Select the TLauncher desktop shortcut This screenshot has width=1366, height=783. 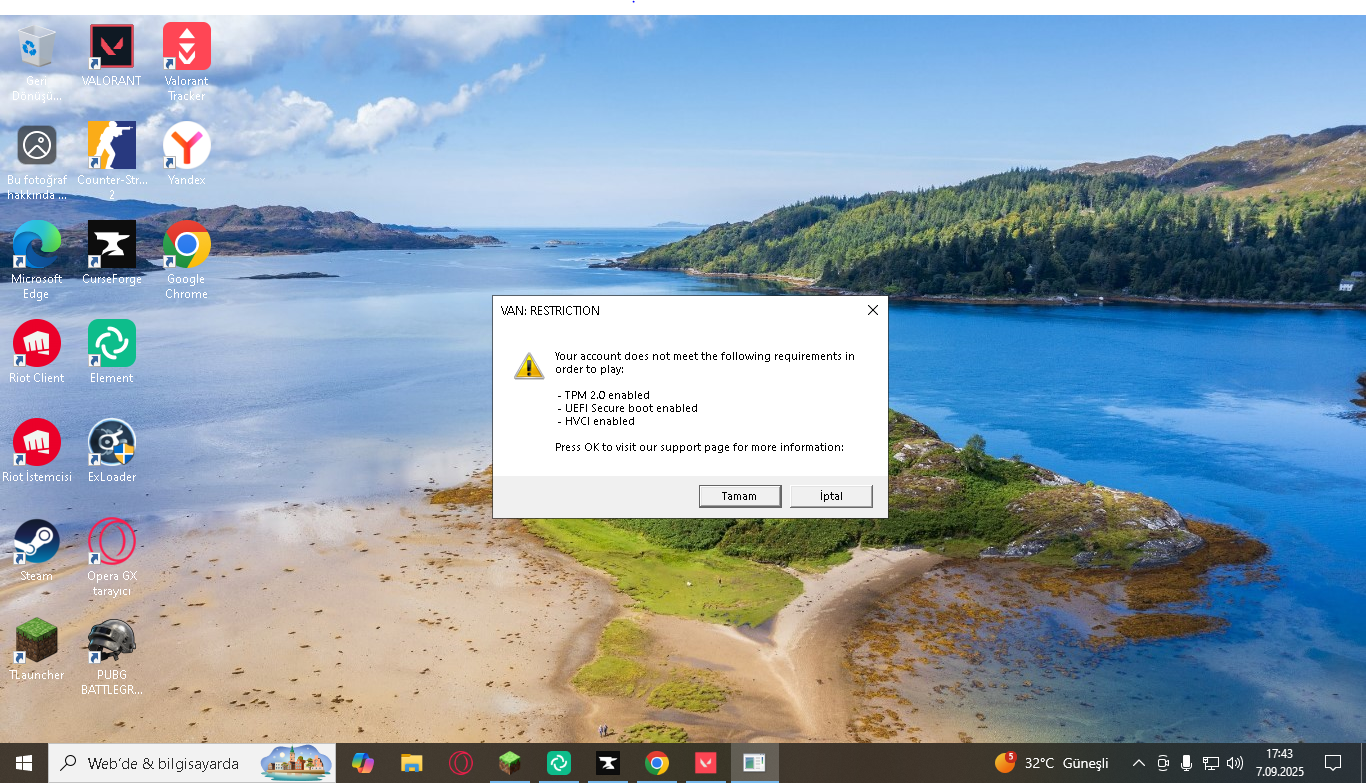tap(37, 650)
